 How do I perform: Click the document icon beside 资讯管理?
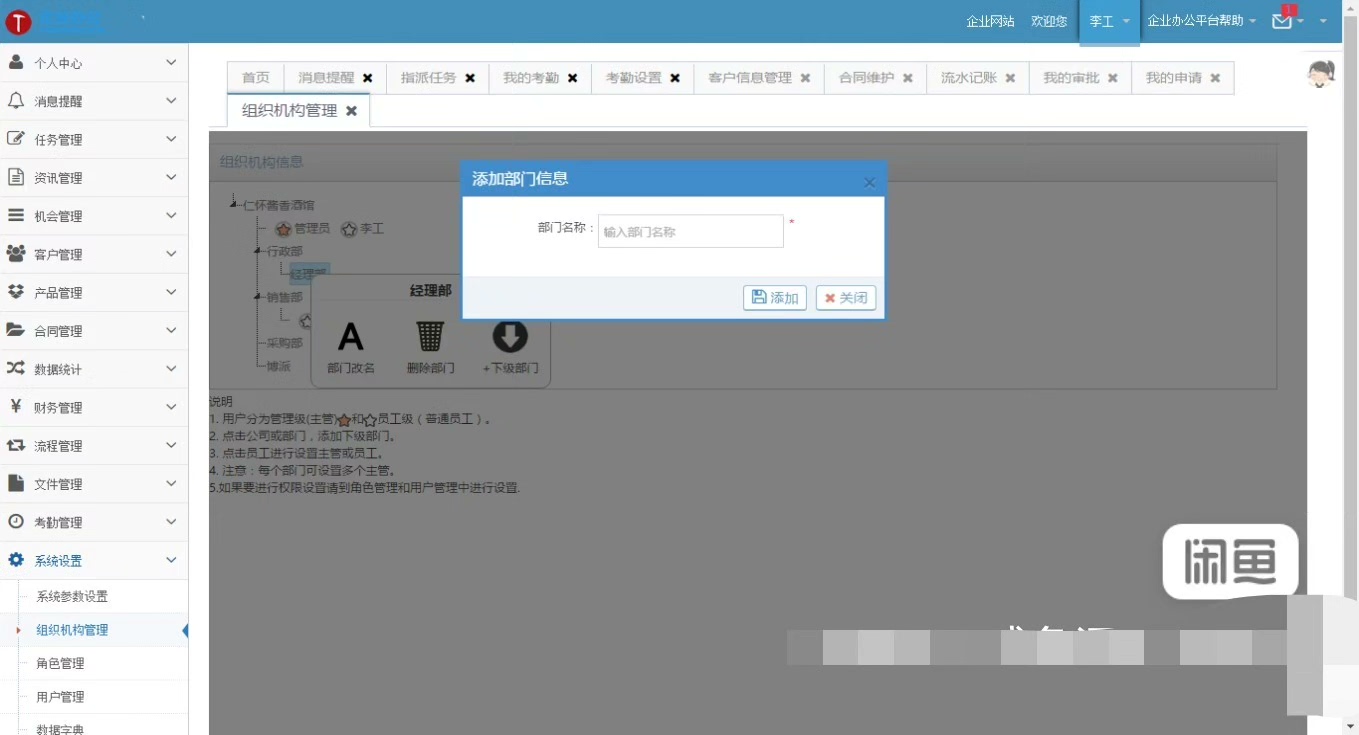tap(16, 177)
